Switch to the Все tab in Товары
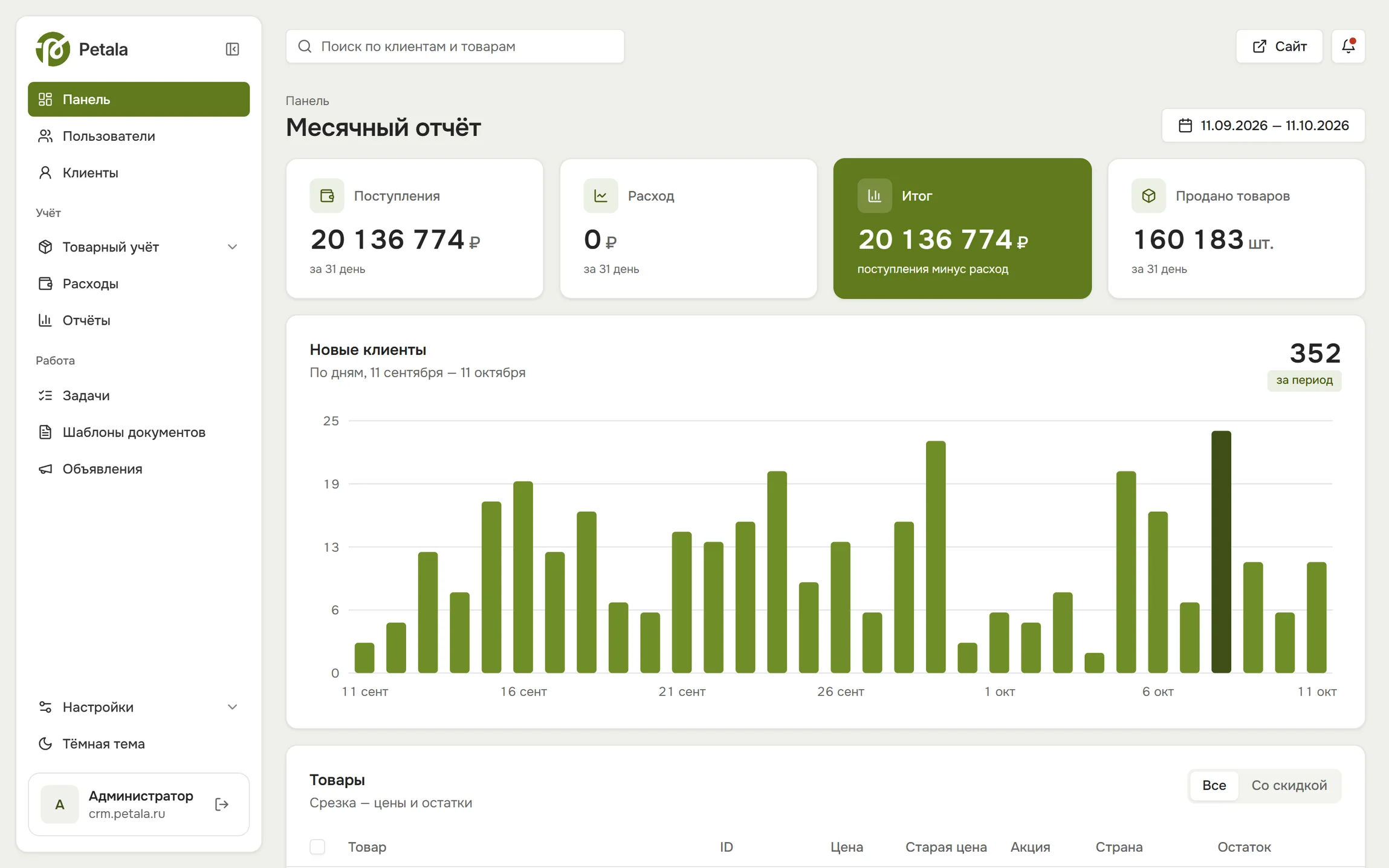Viewport: 1389px width, 868px height. click(x=1214, y=785)
